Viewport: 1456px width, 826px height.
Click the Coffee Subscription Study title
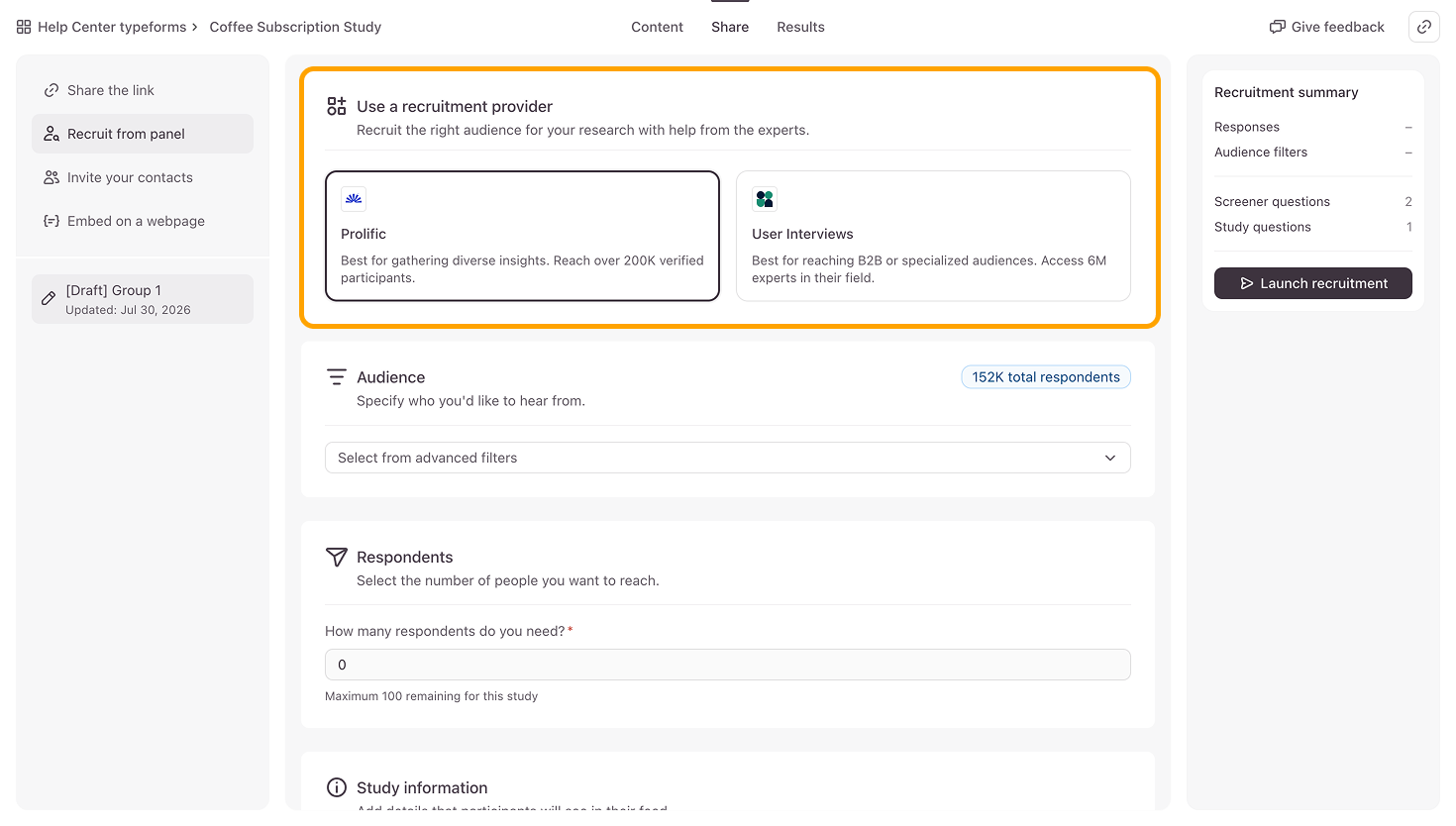[295, 27]
